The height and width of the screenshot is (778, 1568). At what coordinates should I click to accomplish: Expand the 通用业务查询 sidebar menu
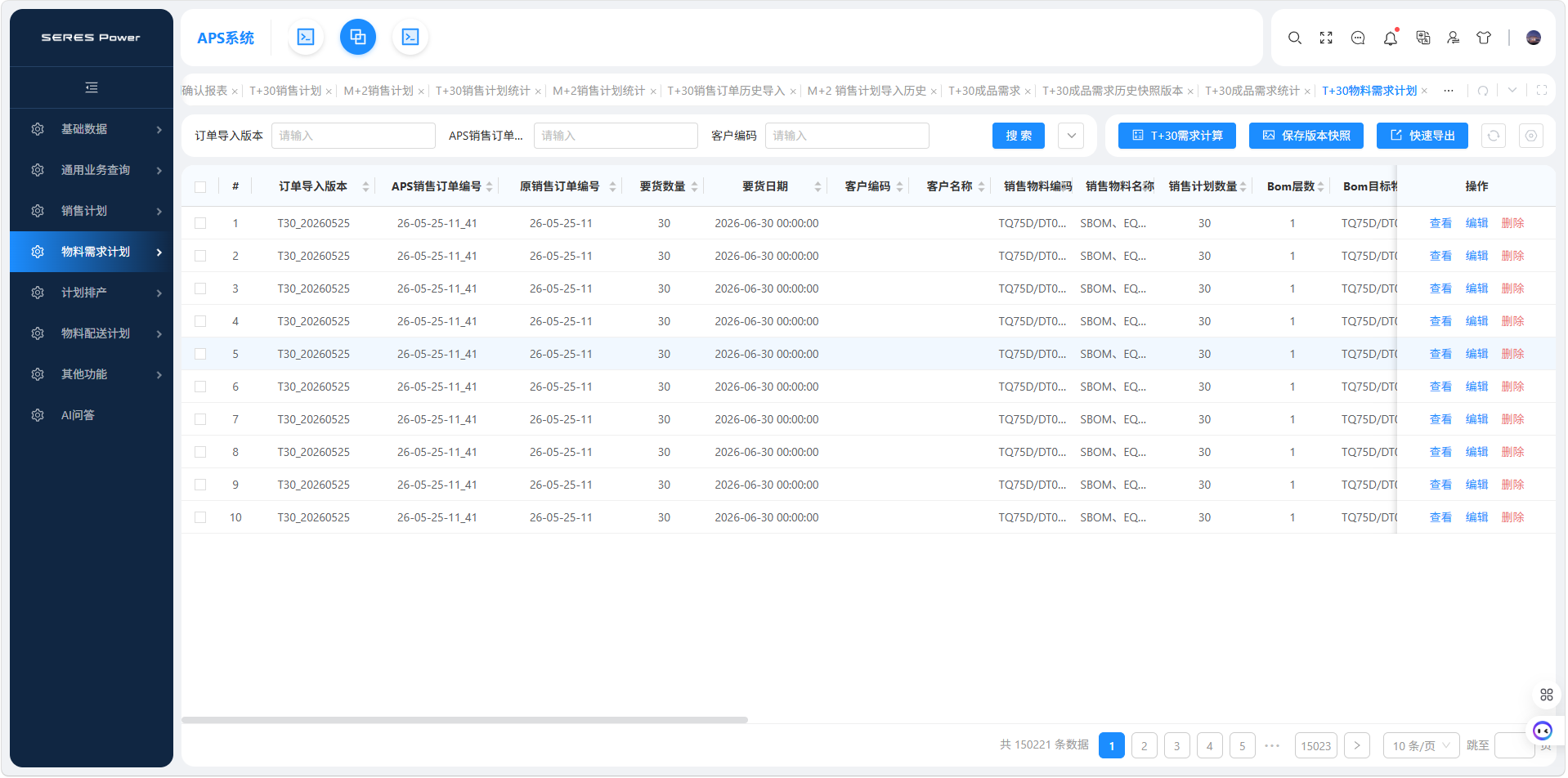[x=92, y=170]
